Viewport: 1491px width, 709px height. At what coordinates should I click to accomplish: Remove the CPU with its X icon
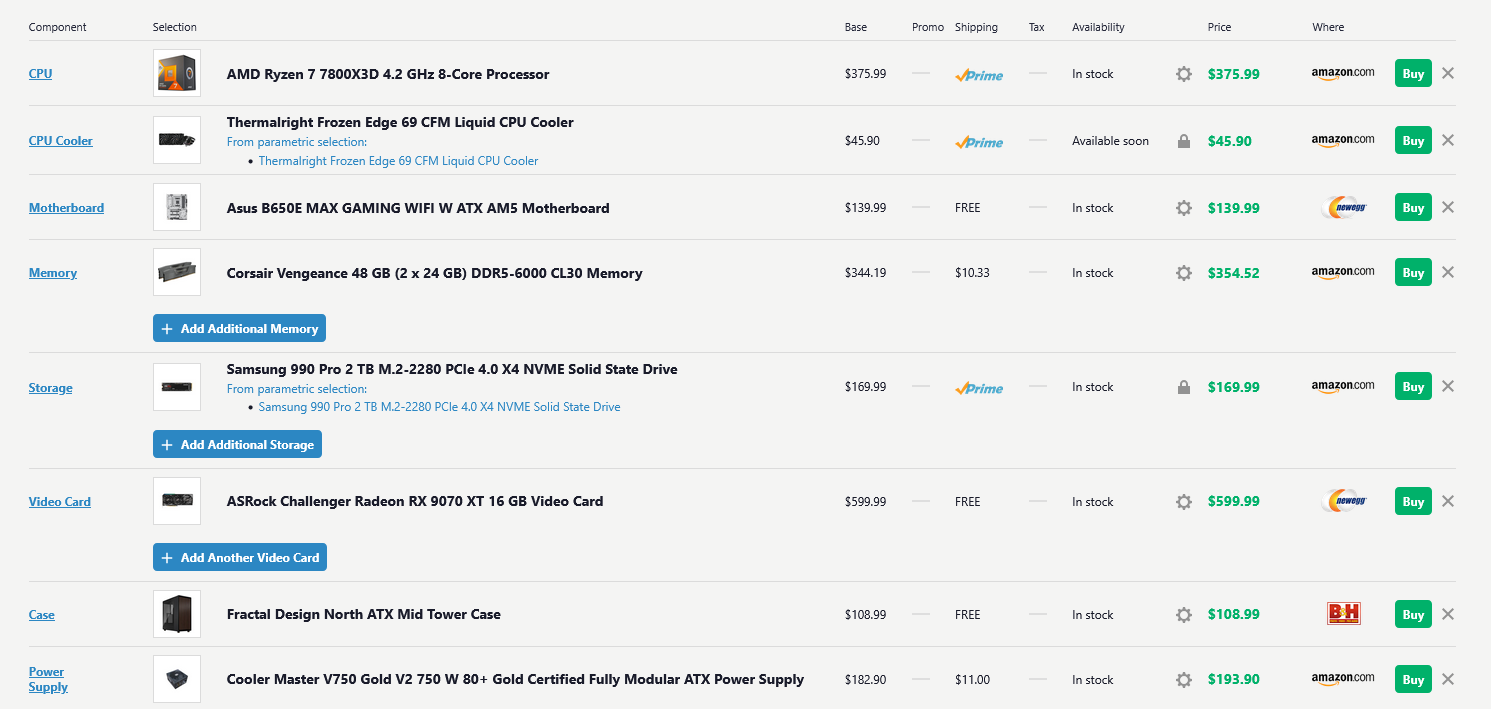coord(1448,73)
